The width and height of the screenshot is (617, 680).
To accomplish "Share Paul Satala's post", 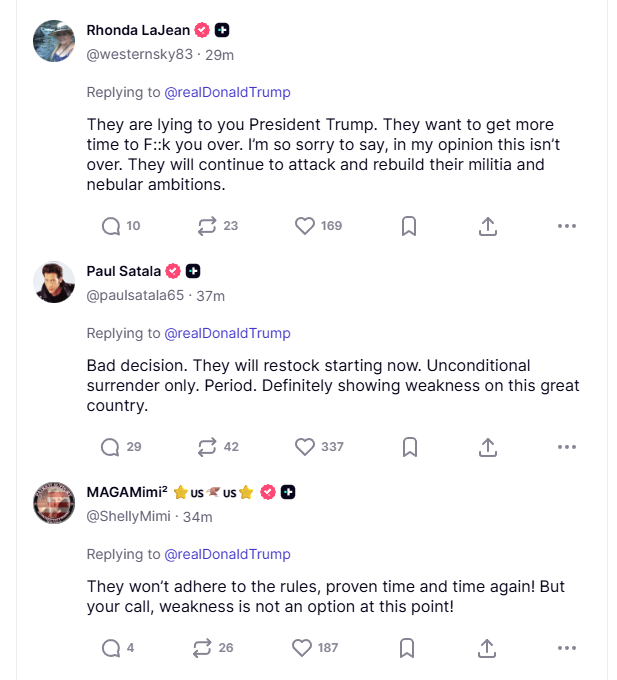I will [x=488, y=447].
